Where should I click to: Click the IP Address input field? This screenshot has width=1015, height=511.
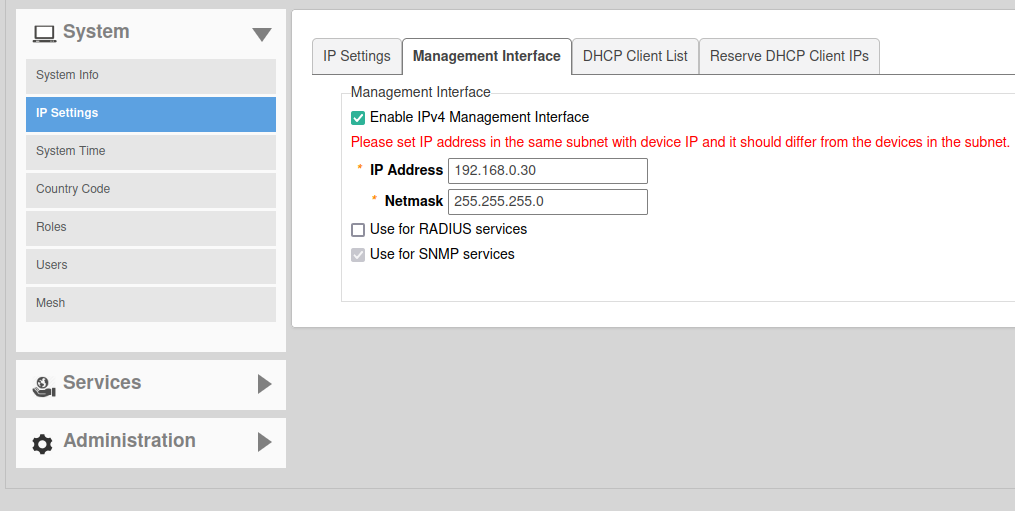[x=548, y=171]
